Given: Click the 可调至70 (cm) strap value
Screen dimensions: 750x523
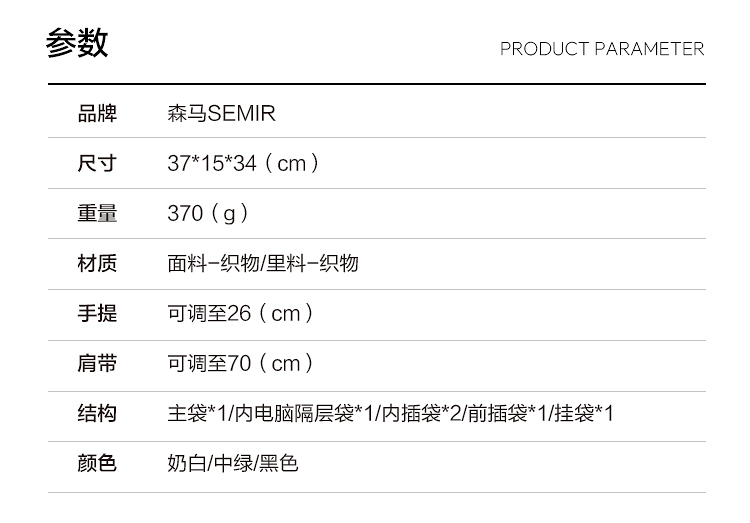Looking at the screenshot, I should point(241,363).
